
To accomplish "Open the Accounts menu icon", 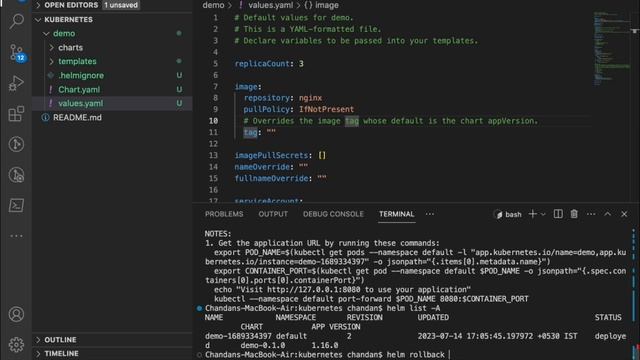I will (16, 314).
